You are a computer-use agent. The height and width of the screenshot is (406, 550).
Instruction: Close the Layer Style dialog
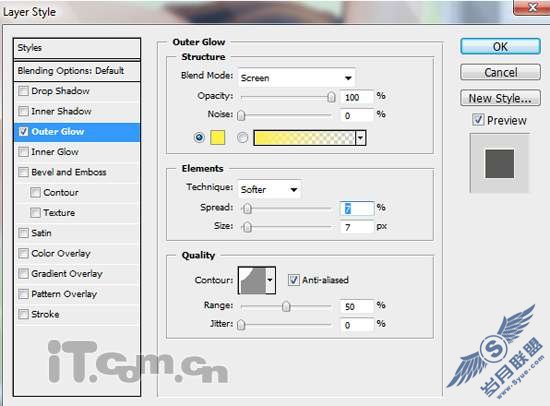[532, 7]
